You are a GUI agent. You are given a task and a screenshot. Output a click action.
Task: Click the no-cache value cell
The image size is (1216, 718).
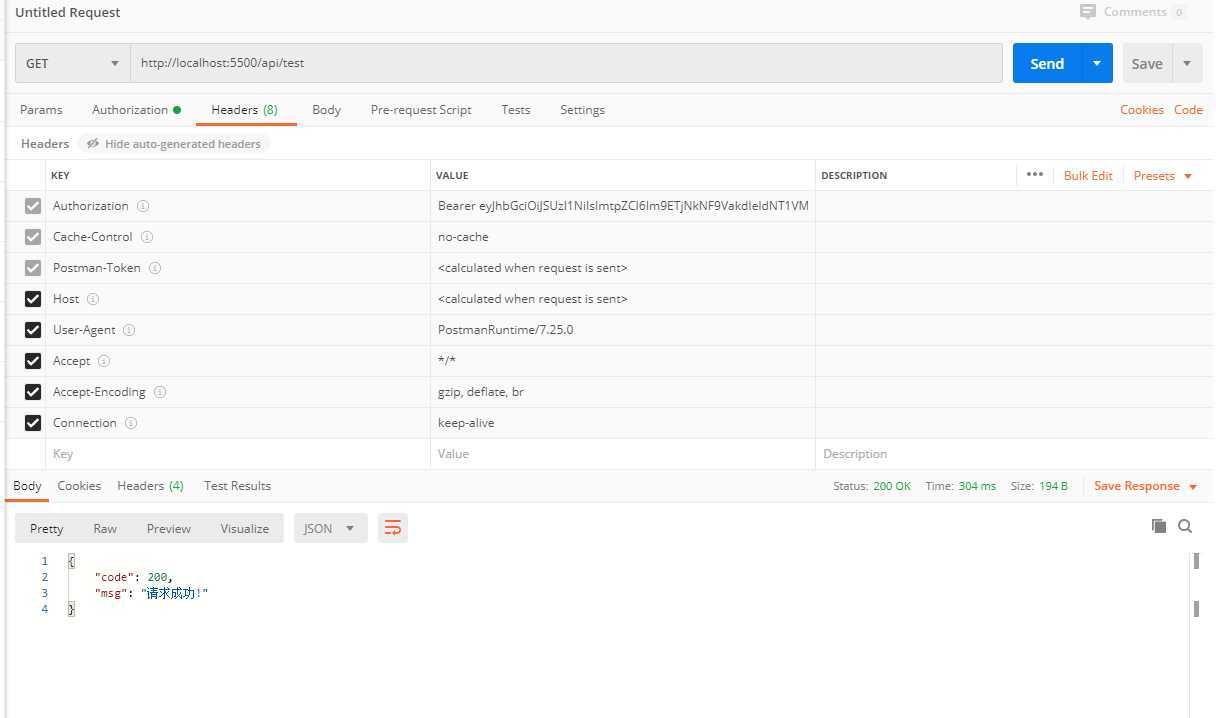tap(623, 237)
